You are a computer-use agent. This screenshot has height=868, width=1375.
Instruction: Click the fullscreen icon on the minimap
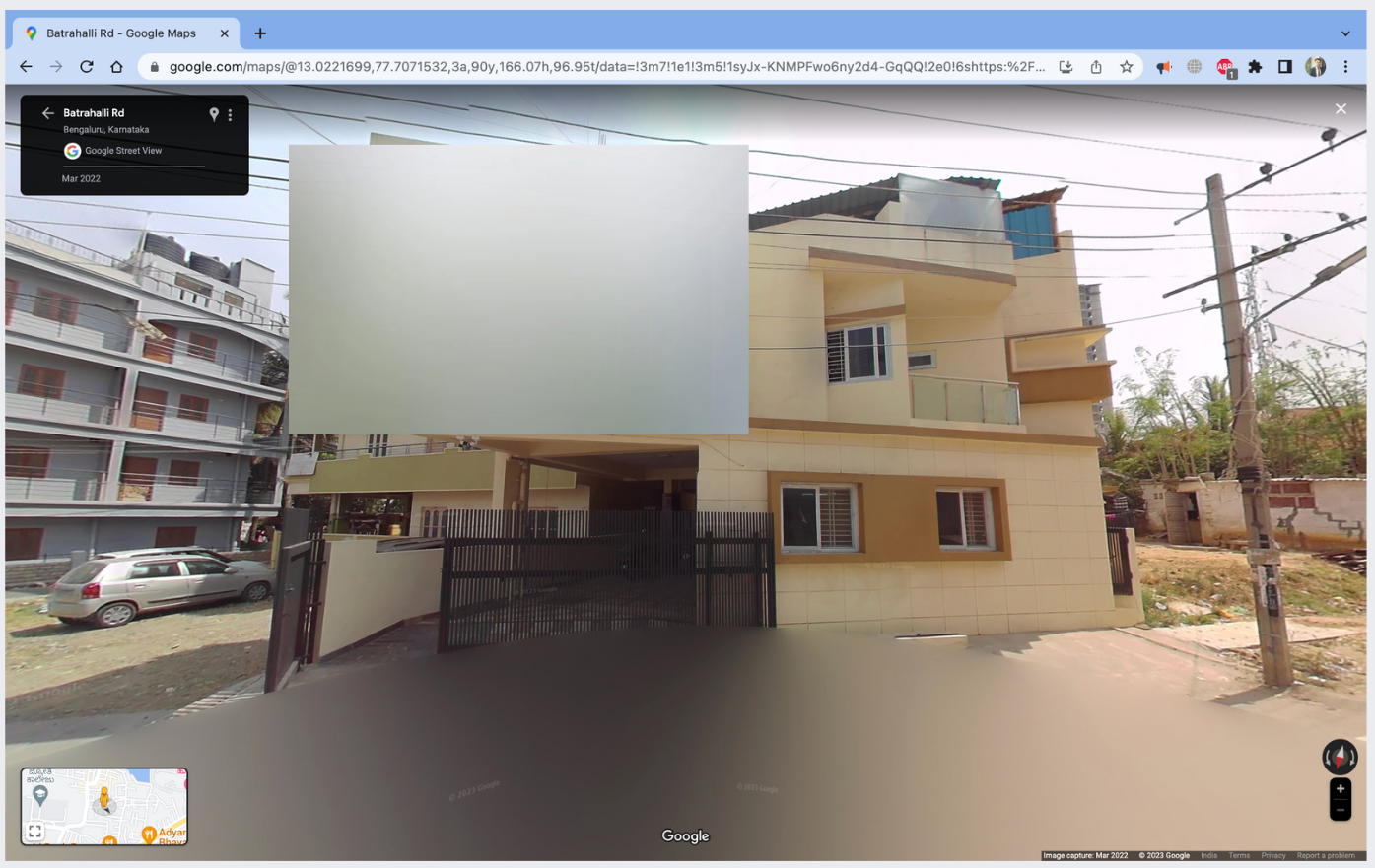34,831
